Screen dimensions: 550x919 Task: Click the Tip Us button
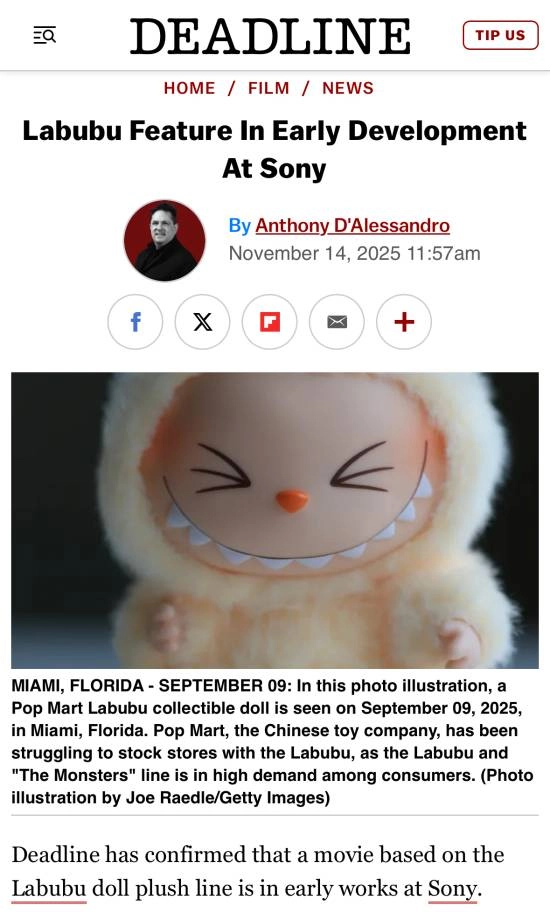coord(500,35)
